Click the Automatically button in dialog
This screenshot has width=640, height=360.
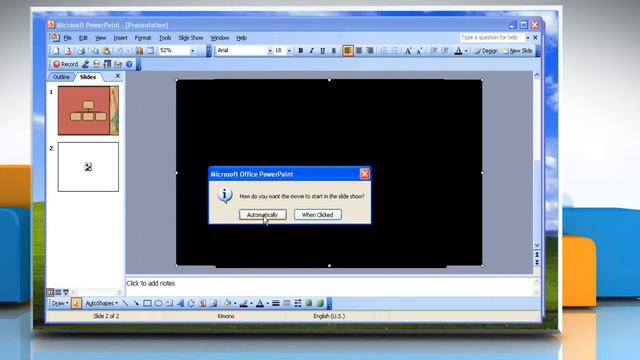click(x=262, y=215)
